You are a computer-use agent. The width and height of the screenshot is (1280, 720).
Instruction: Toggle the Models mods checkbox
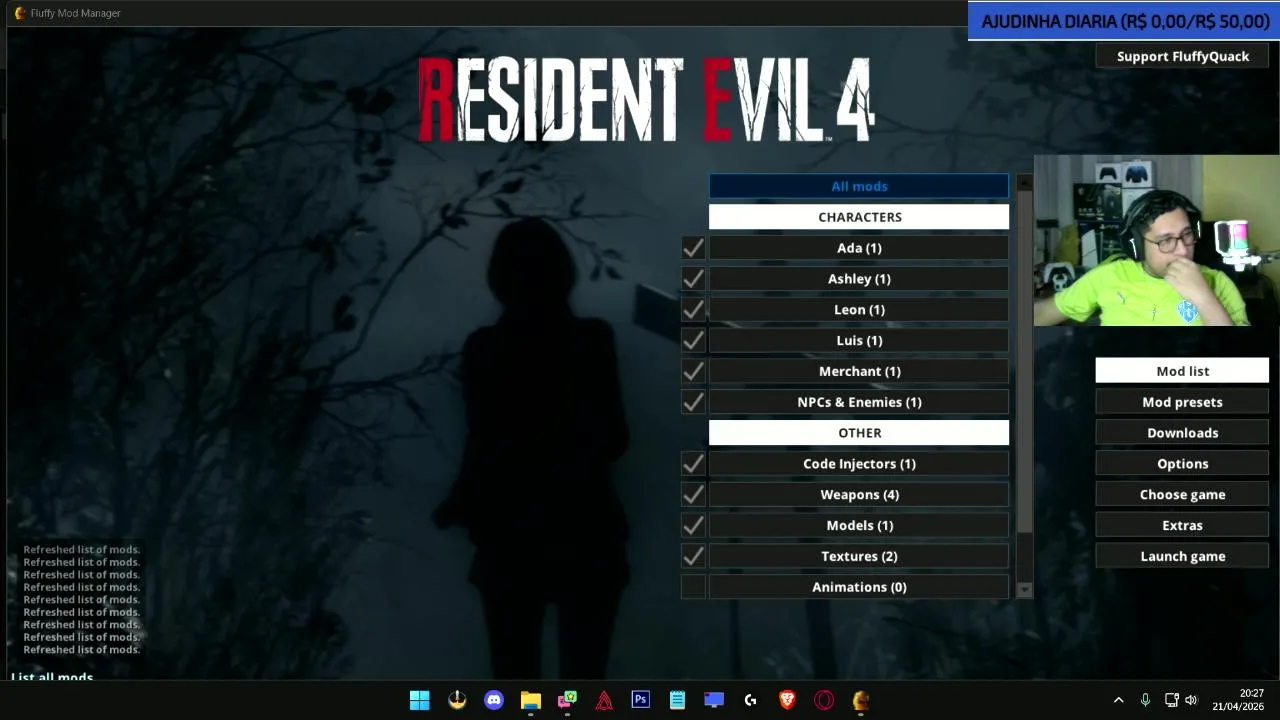[693, 526]
